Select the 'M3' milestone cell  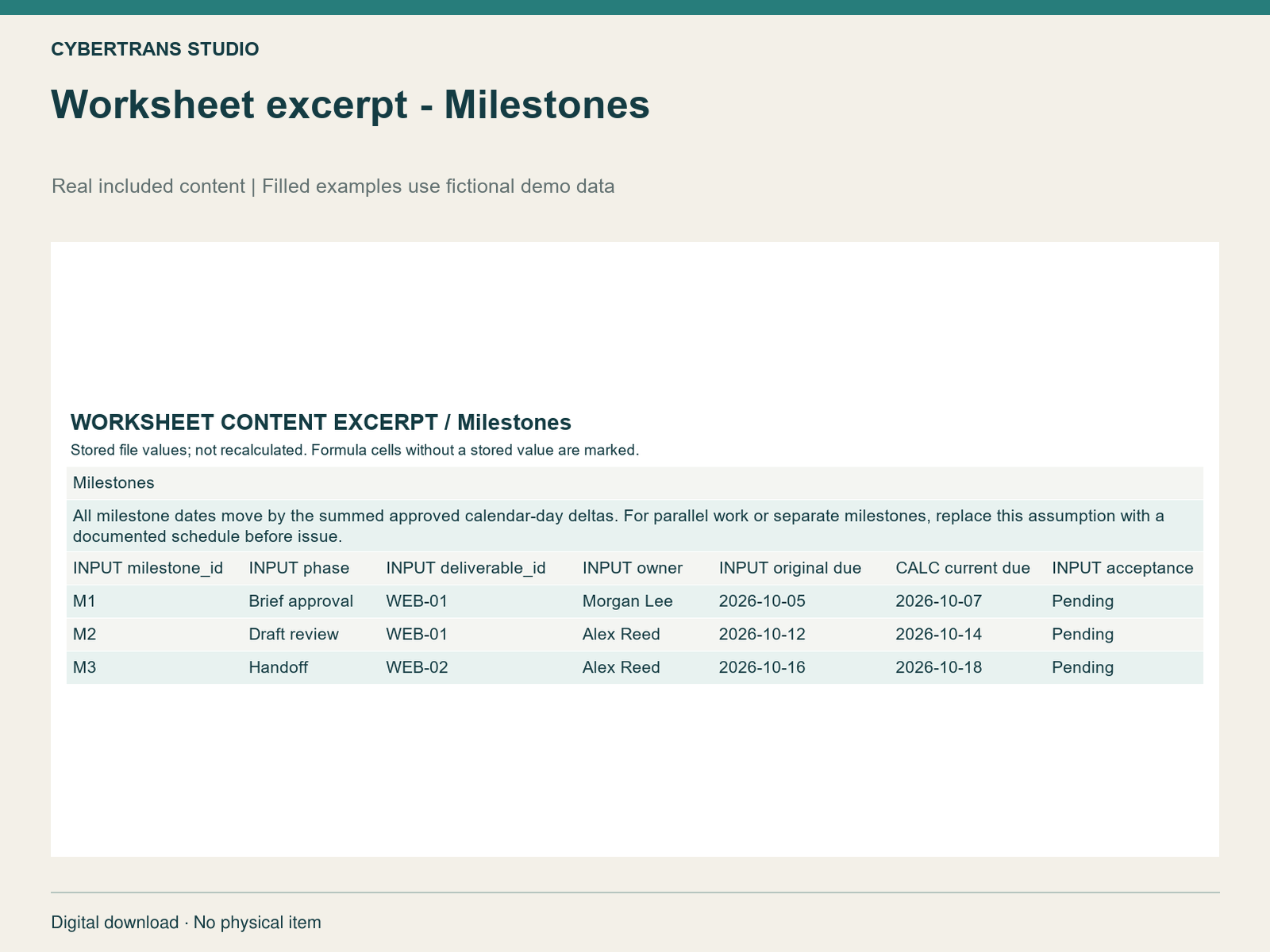84,668
